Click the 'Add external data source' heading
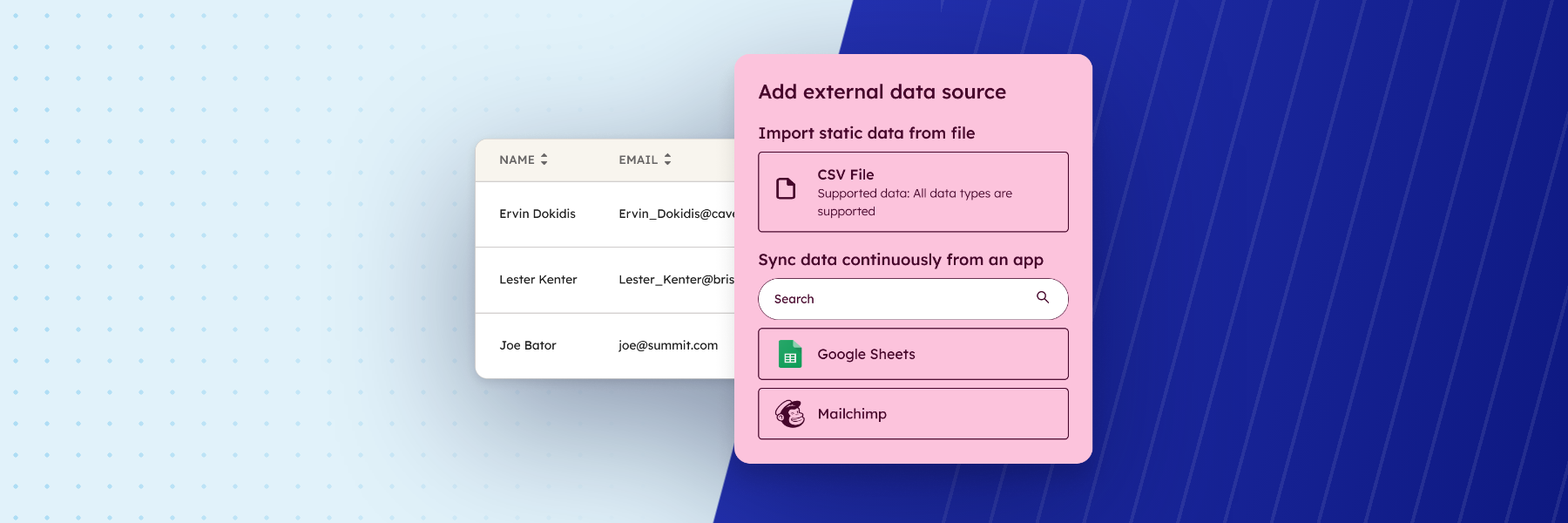This screenshot has width=1568, height=523. pyautogui.click(x=882, y=92)
